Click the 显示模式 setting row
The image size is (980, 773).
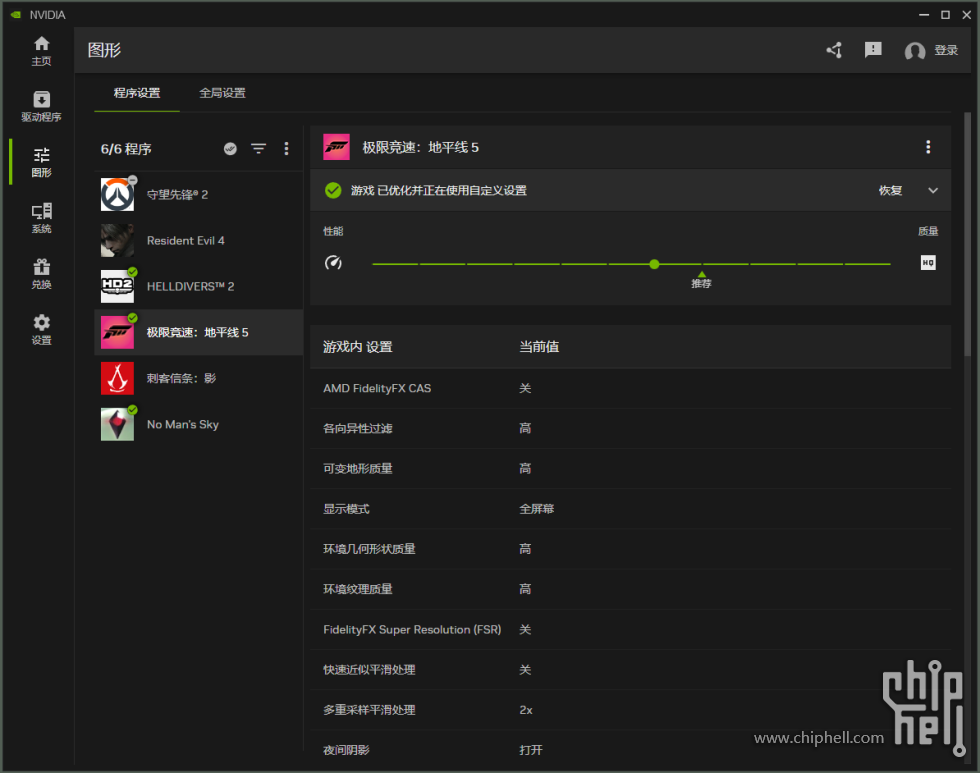pos(630,509)
